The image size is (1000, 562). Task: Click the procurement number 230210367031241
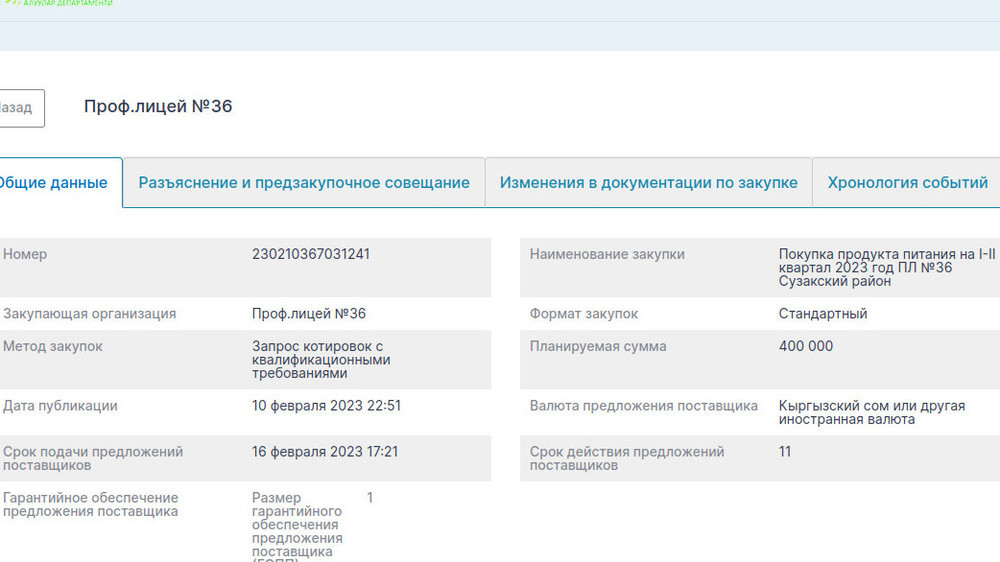point(310,254)
